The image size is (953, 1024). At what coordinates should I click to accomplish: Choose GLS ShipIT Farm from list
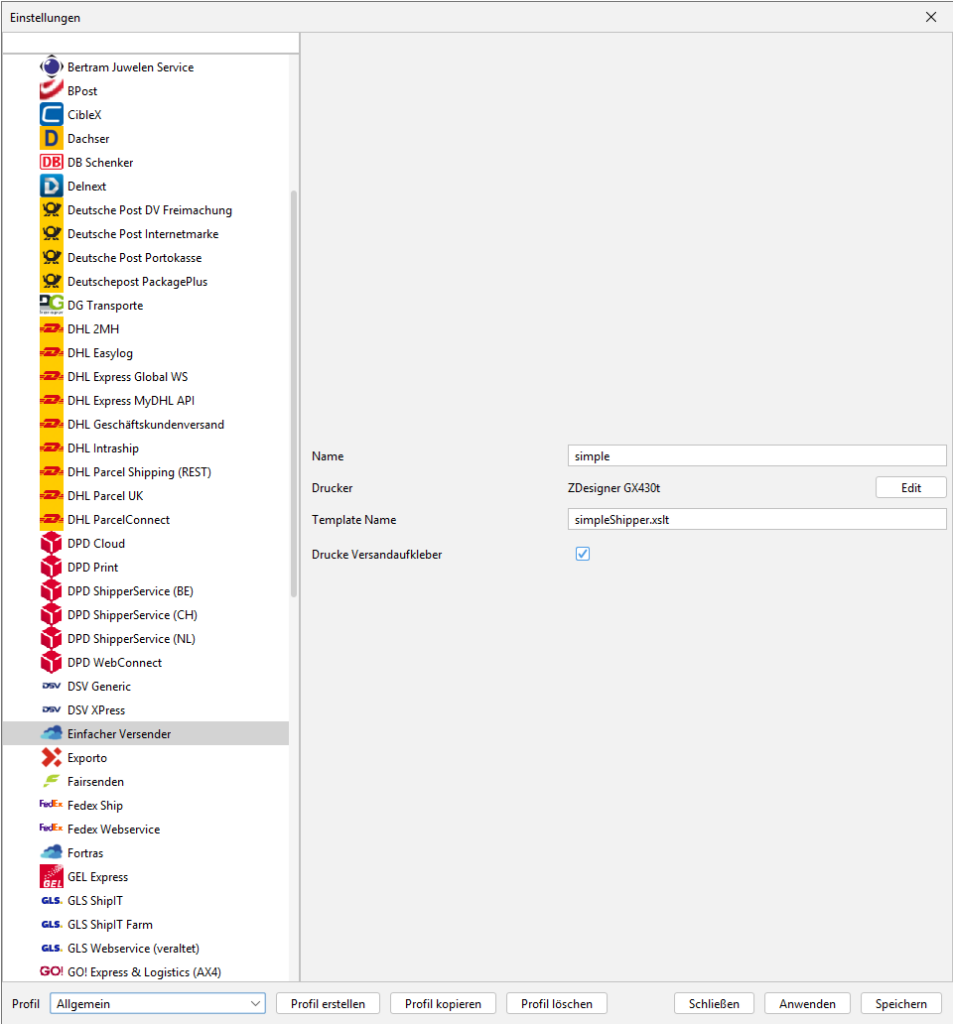[x=110, y=925]
